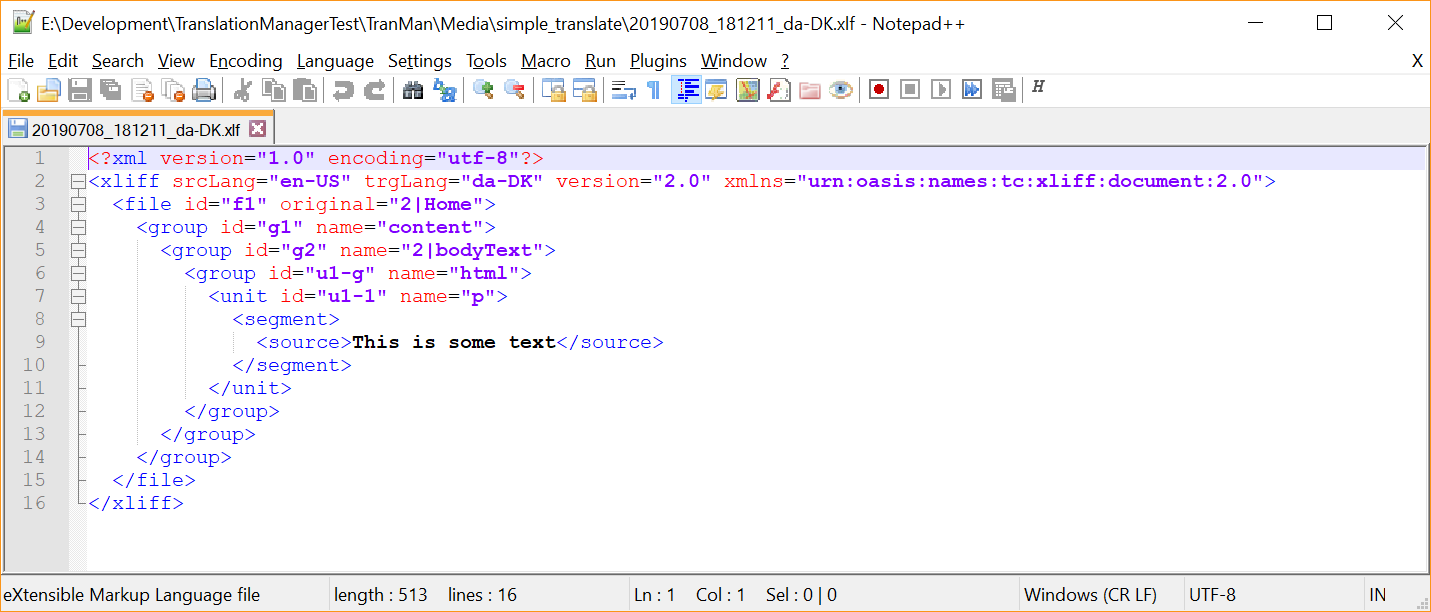The height and width of the screenshot is (612, 1431).
Task: Click Run macro multiple times icon
Action: [972, 90]
